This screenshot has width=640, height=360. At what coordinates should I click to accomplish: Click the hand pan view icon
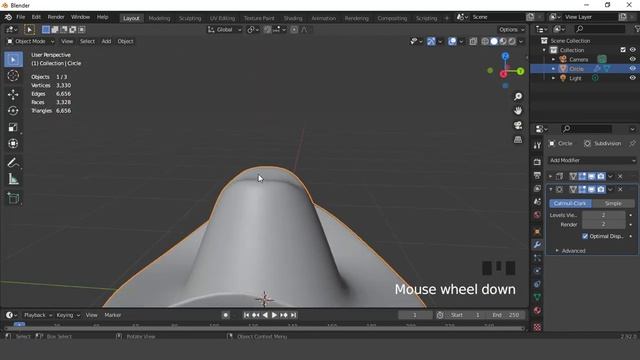(518, 111)
